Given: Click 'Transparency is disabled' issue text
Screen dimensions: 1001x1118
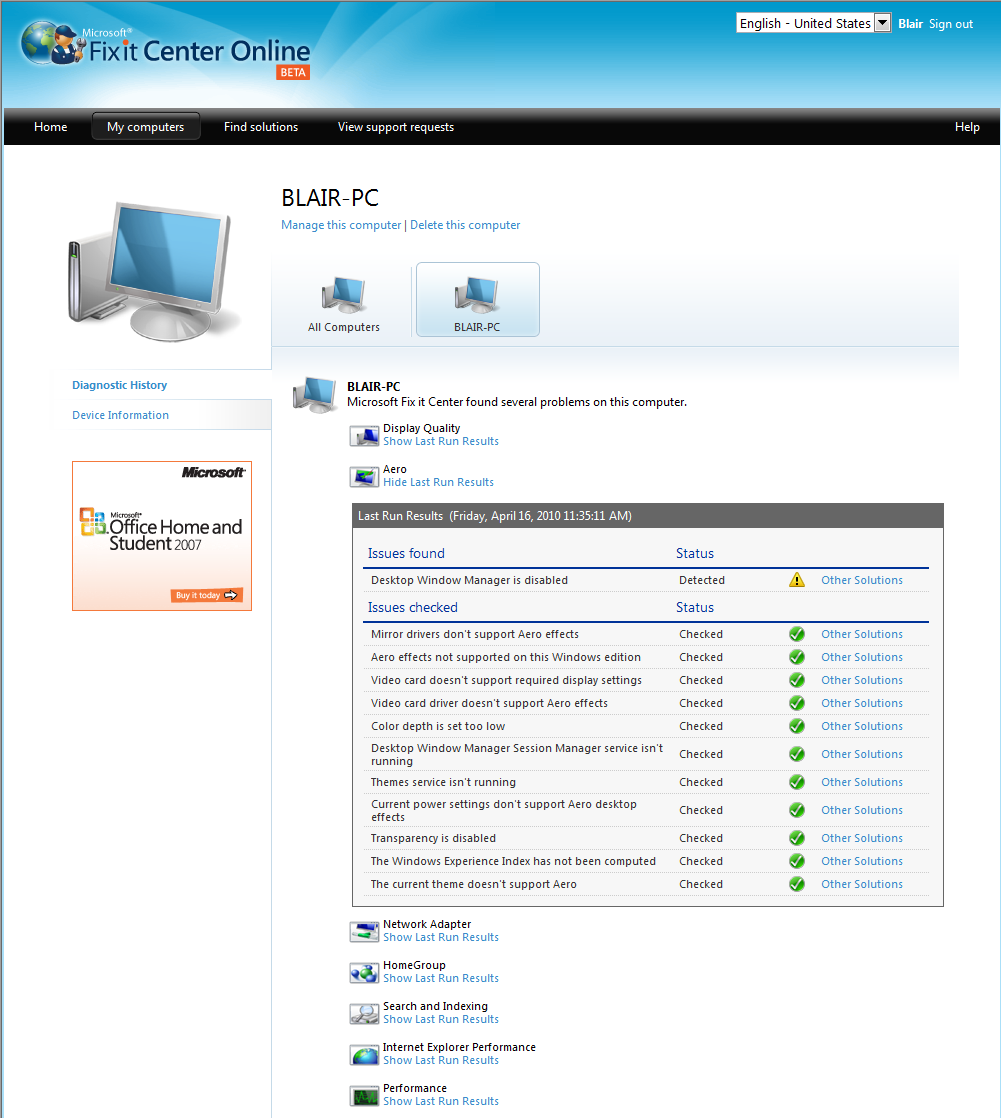Looking at the screenshot, I should pyautogui.click(x=433, y=838).
